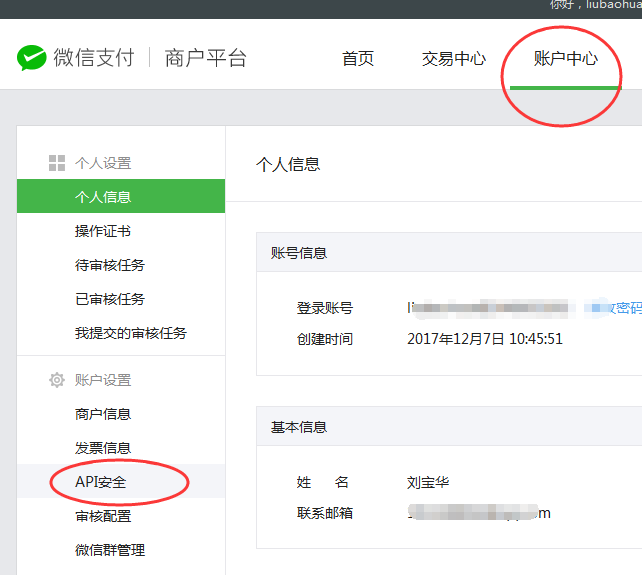Select the 账户中心 tab

point(565,58)
